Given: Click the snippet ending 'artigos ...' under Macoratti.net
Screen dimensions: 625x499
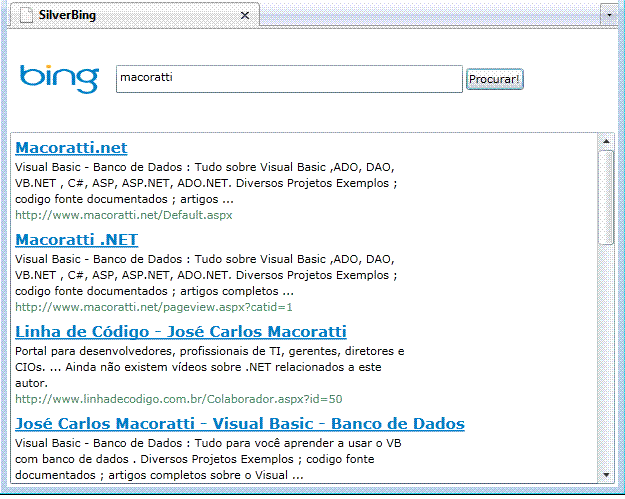Looking at the screenshot, I should pyautogui.click(x=206, y=183).
